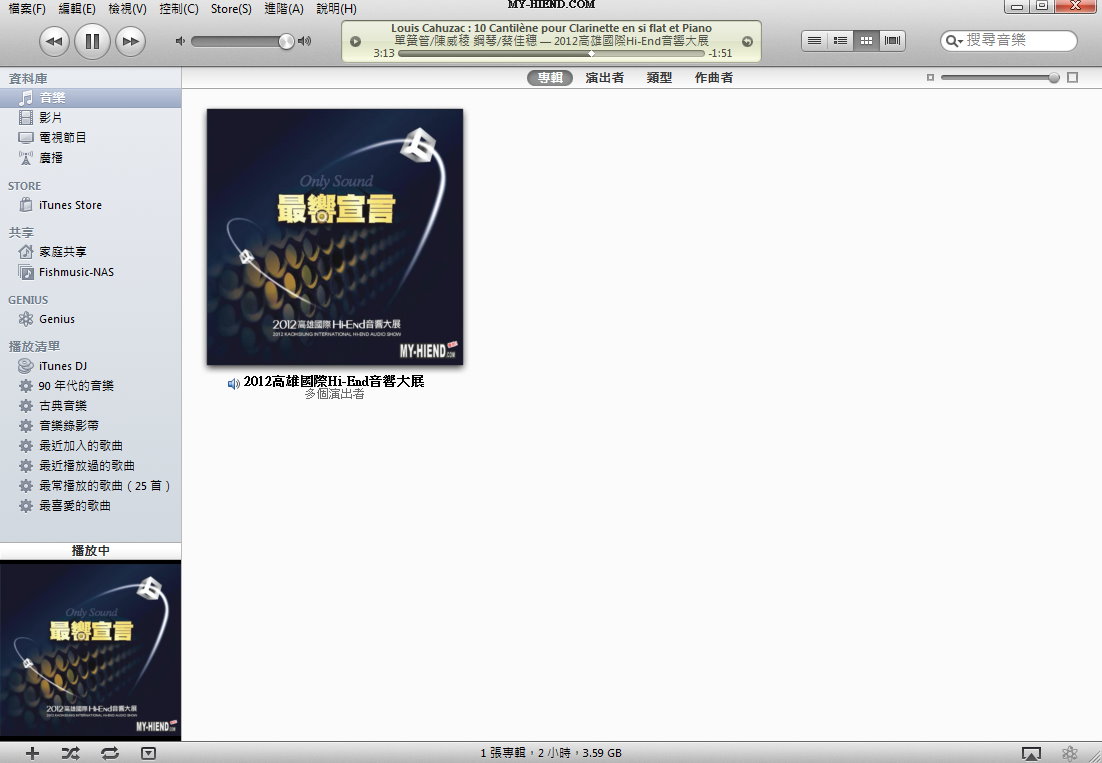Image resolution: width=1102 pixels, height=763 pixels.
Task: Skip to the next track
Action: [x=130, y=41]
